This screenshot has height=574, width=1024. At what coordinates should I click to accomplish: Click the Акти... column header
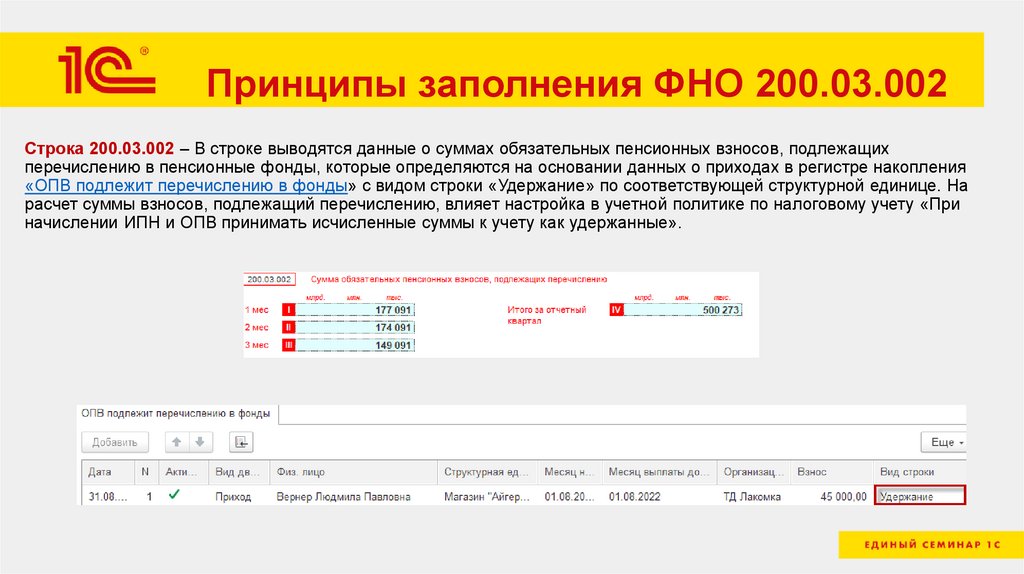click(183, 471)
